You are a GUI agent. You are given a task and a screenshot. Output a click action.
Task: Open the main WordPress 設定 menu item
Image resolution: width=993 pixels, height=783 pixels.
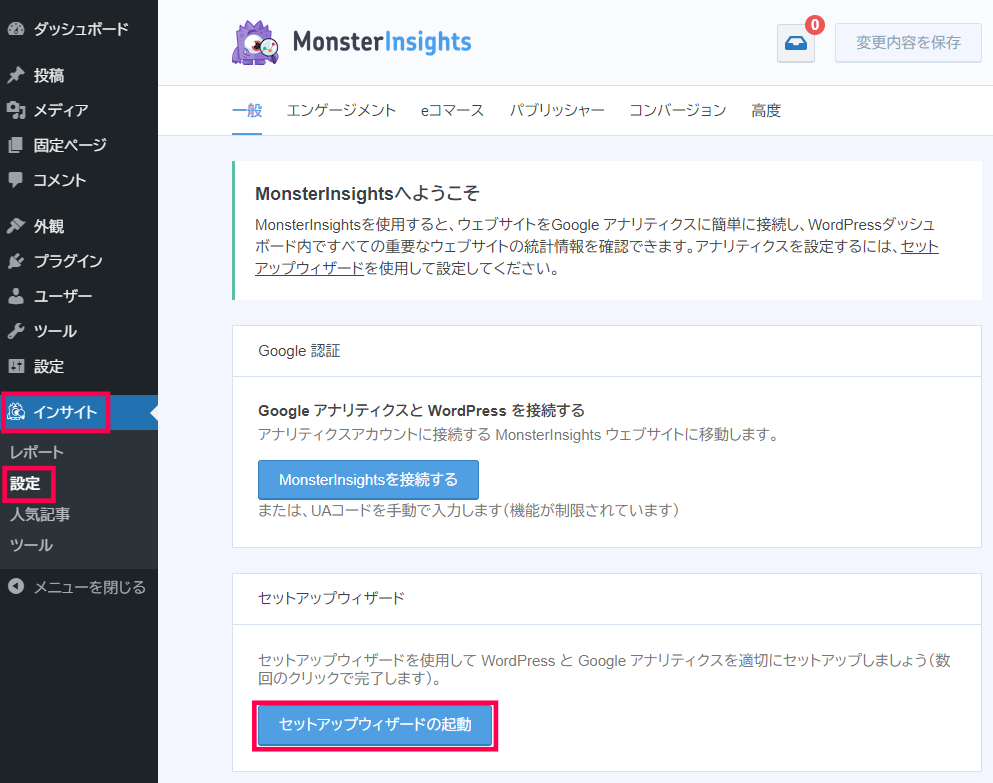pyautogui.click(x=49, y=366)
